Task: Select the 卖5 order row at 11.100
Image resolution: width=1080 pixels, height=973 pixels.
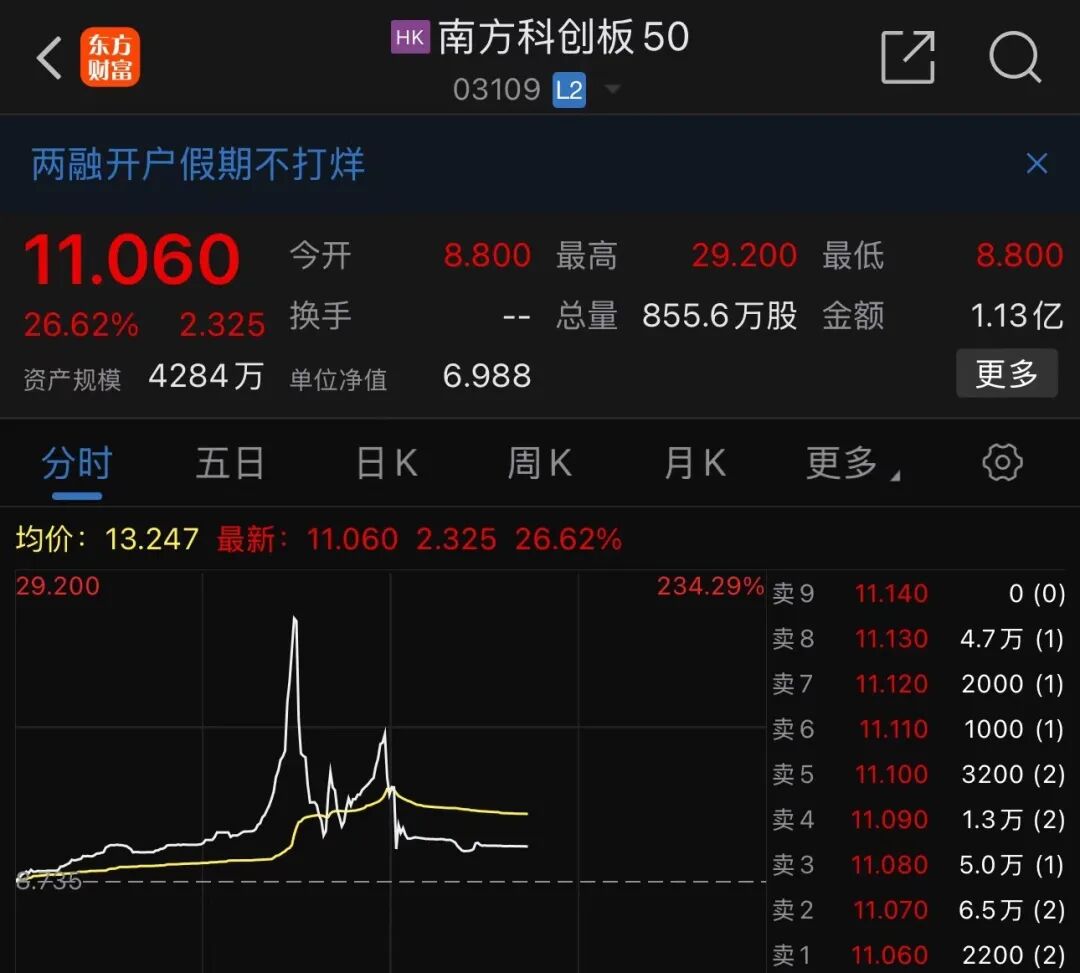Action: pyautogui.click(x=918, y=775)
